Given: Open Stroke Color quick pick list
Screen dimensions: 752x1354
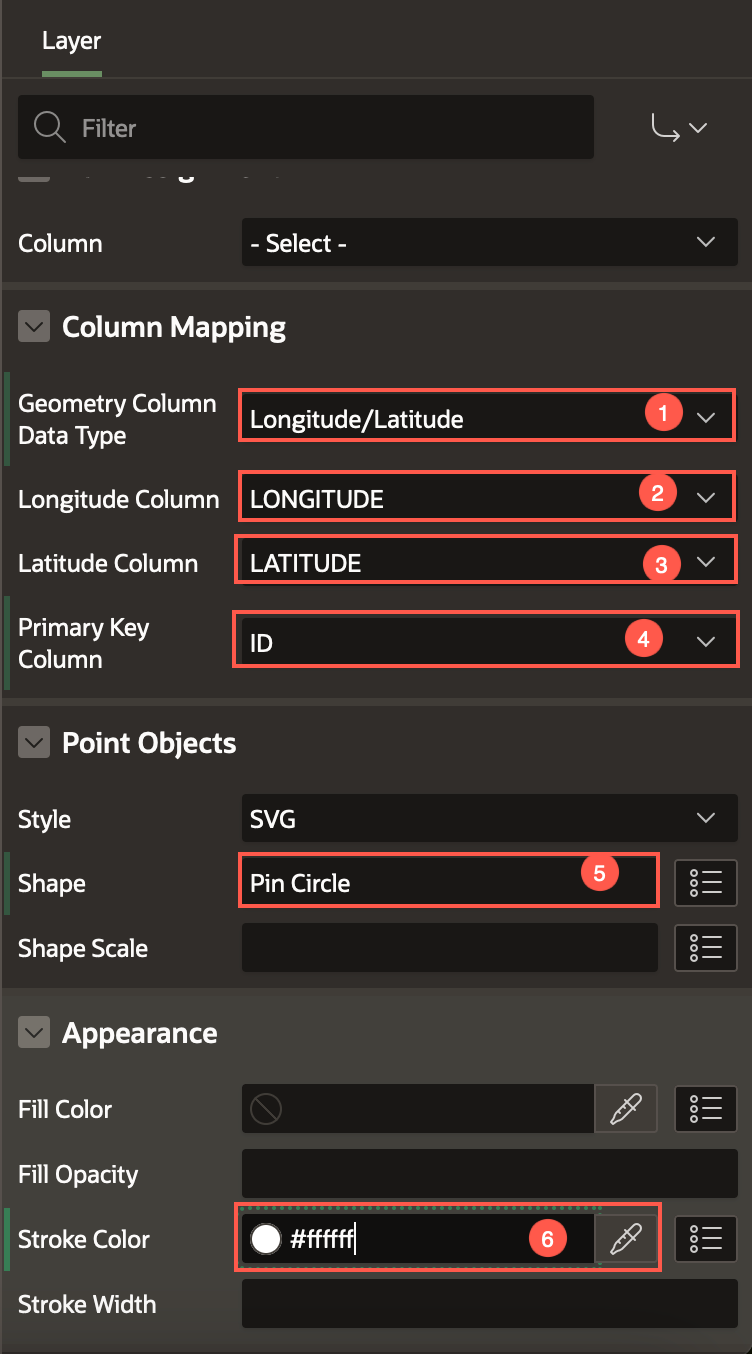Looking at the screenshot, I should point(706,1239).
